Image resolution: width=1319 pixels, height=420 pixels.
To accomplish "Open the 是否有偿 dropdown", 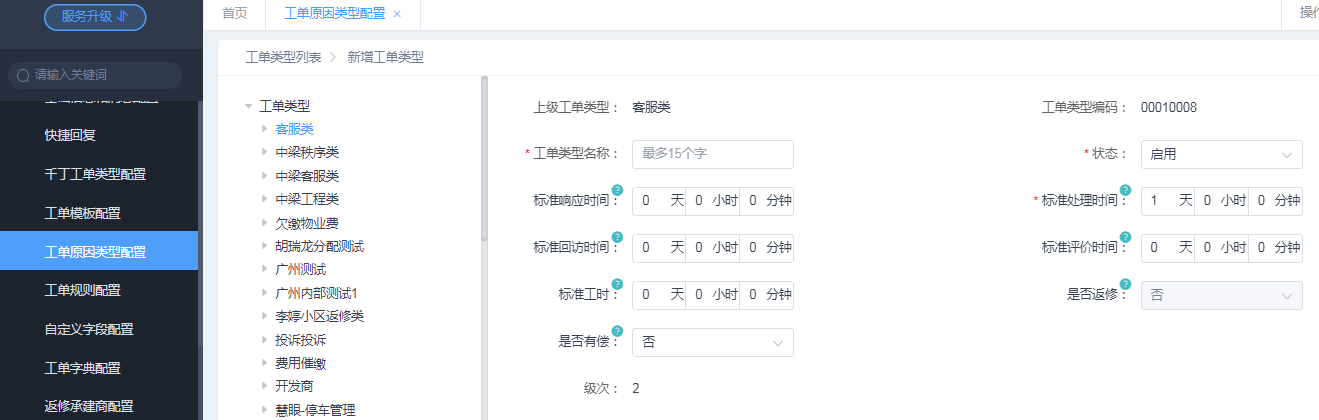I will click(x=712, y=342).
